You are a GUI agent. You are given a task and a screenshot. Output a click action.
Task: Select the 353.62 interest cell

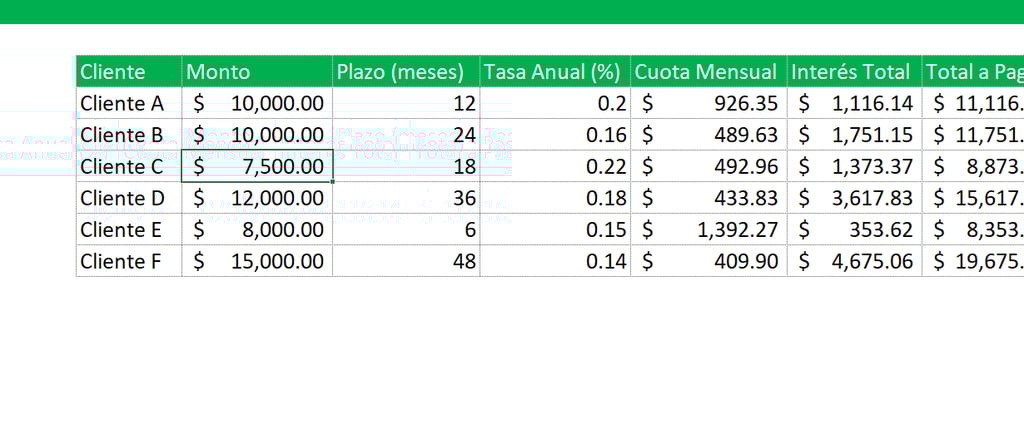pyautogui.click(x=854, y=230)
